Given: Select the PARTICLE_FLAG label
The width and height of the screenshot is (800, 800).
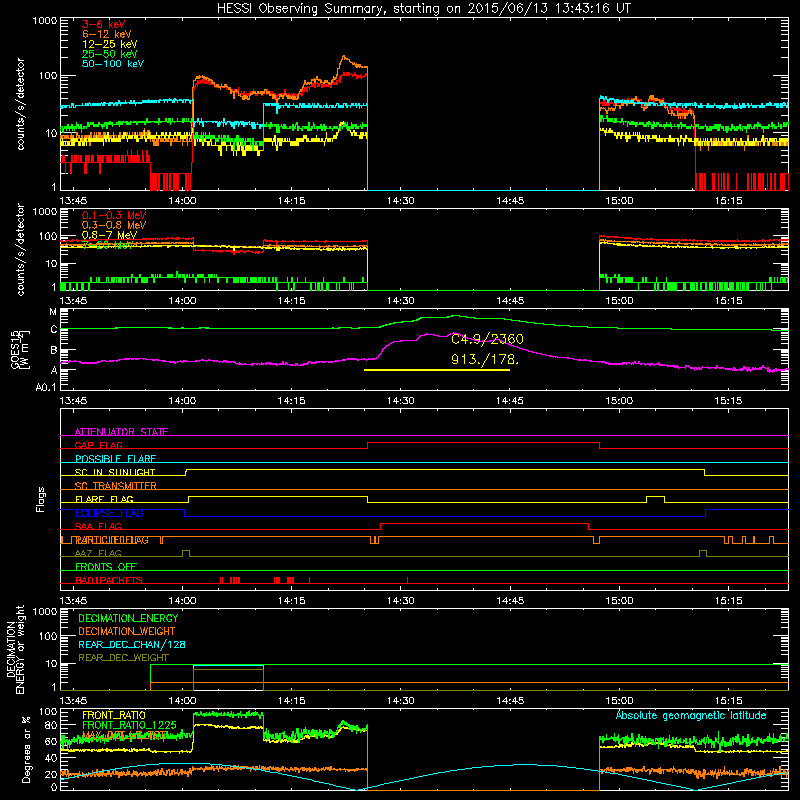Looking at the screenshot, I should [x=112, y=540].
